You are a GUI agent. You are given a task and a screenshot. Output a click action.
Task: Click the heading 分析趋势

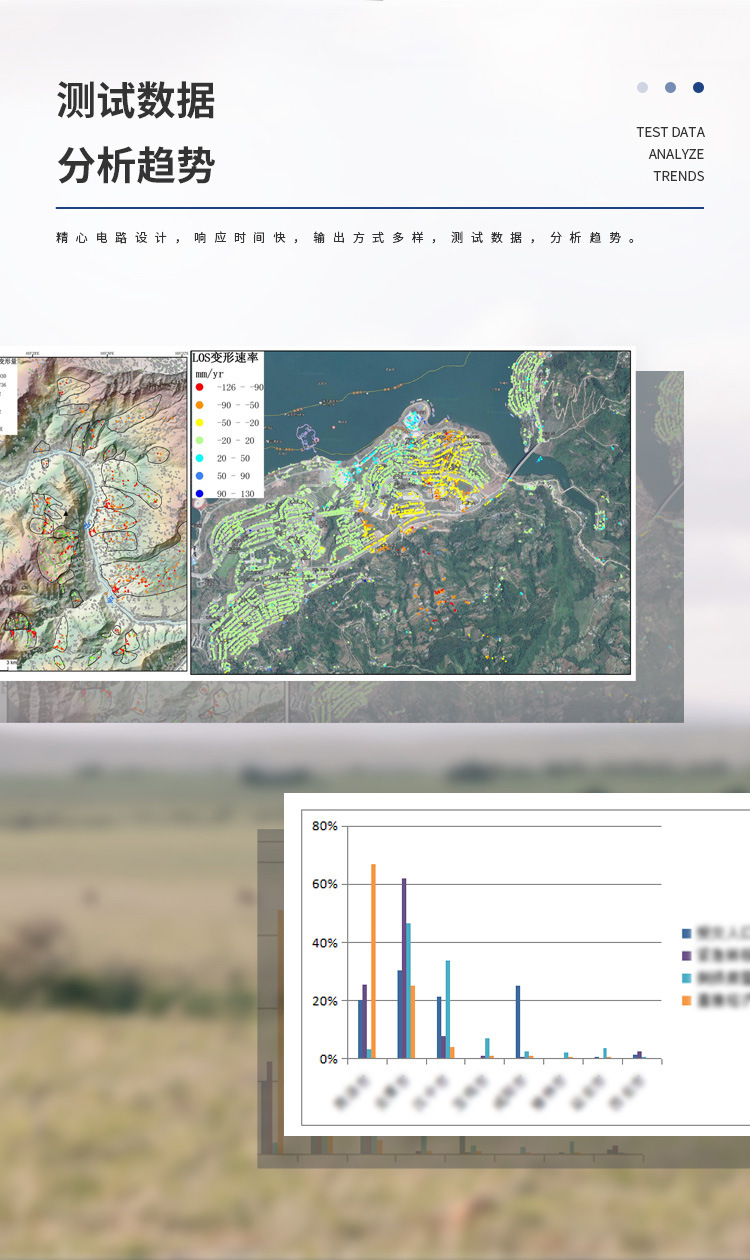point(136,165)
